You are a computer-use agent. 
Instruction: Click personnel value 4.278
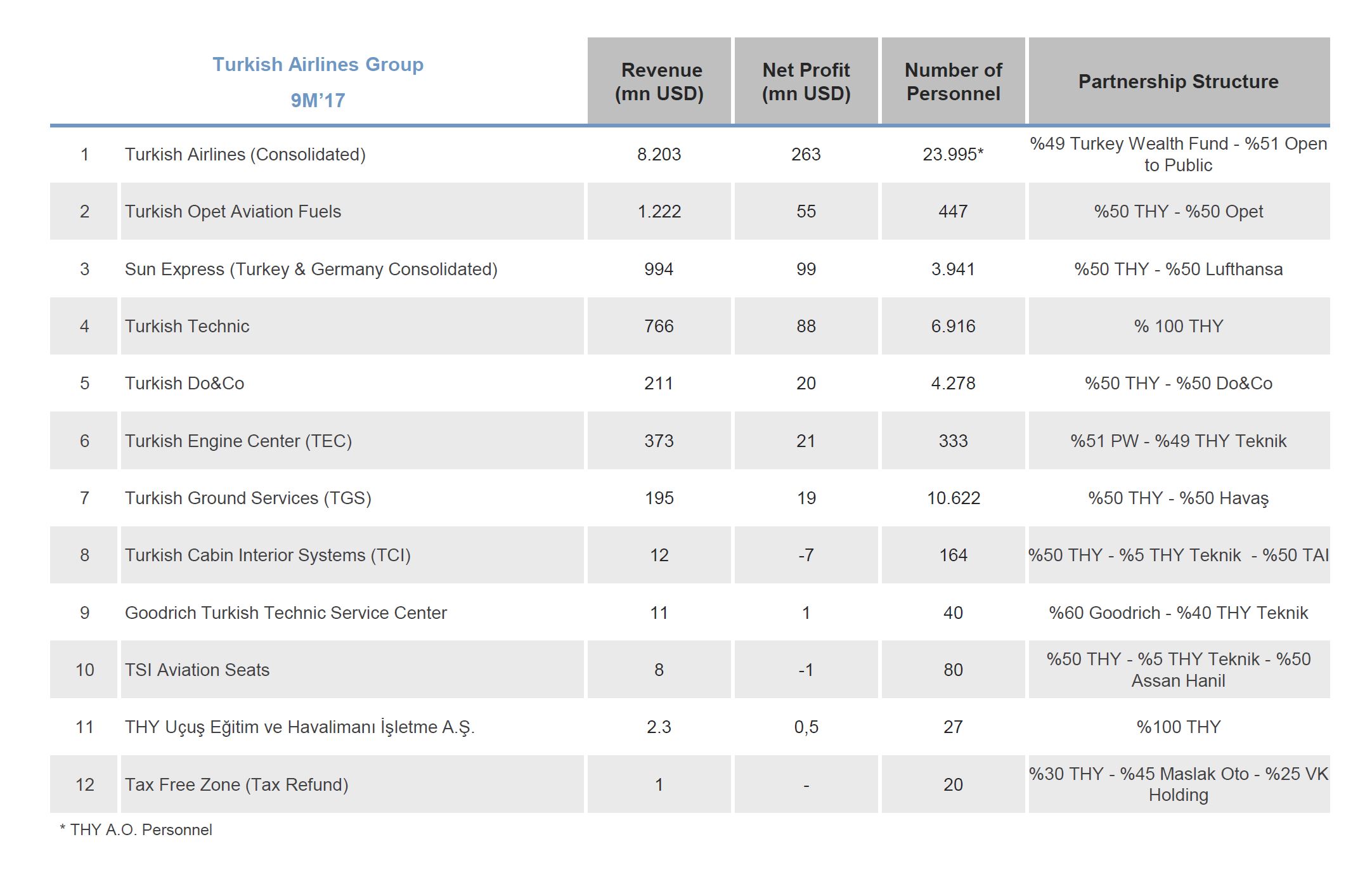(x=954, y=384)
